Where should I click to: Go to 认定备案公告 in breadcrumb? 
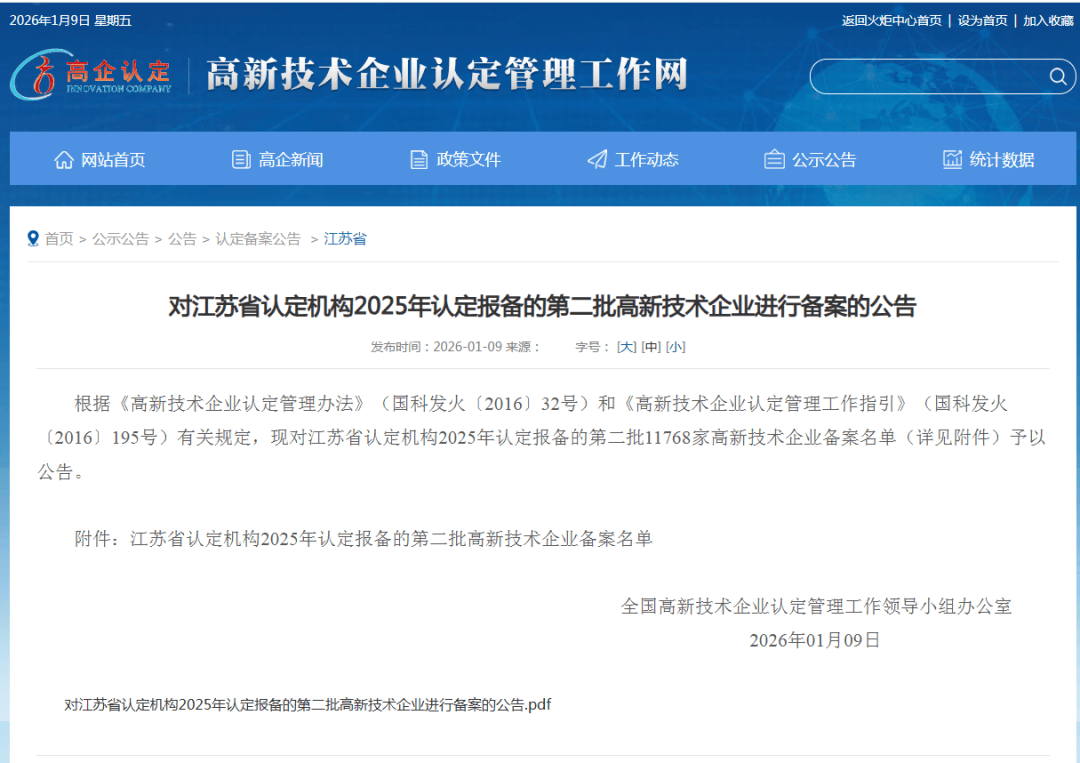(258, 239)
